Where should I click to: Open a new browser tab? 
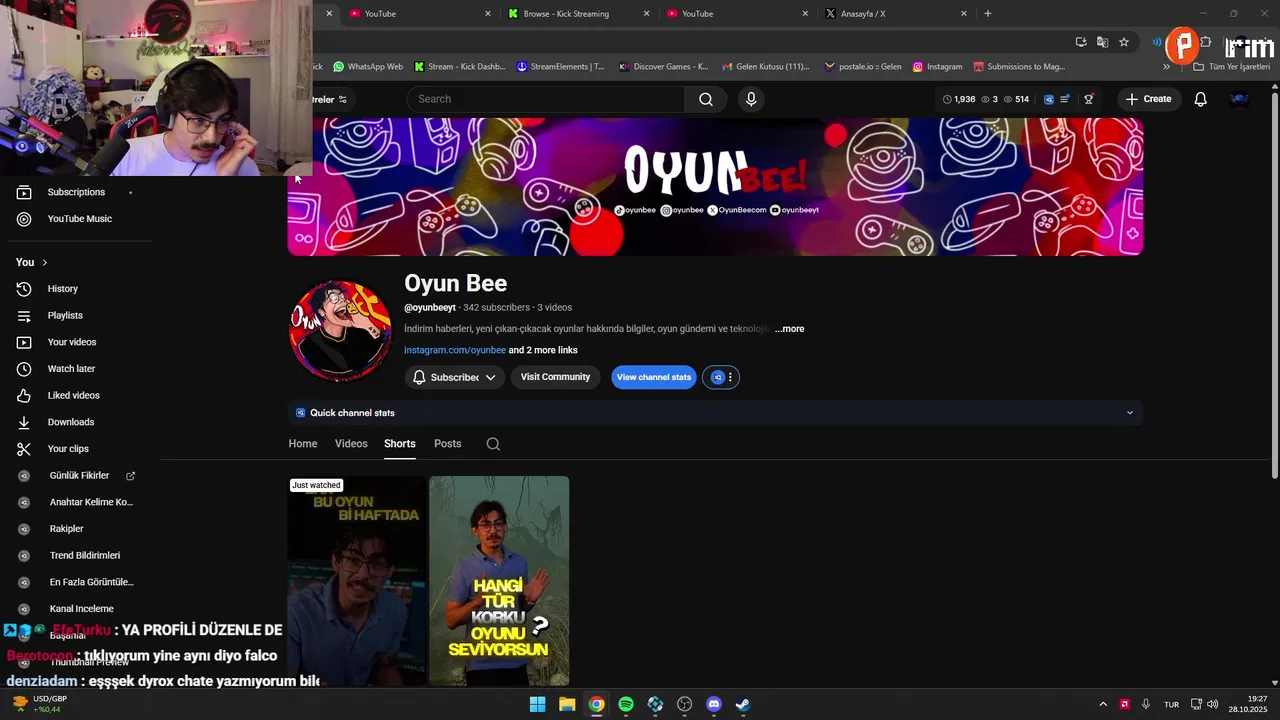988,14
